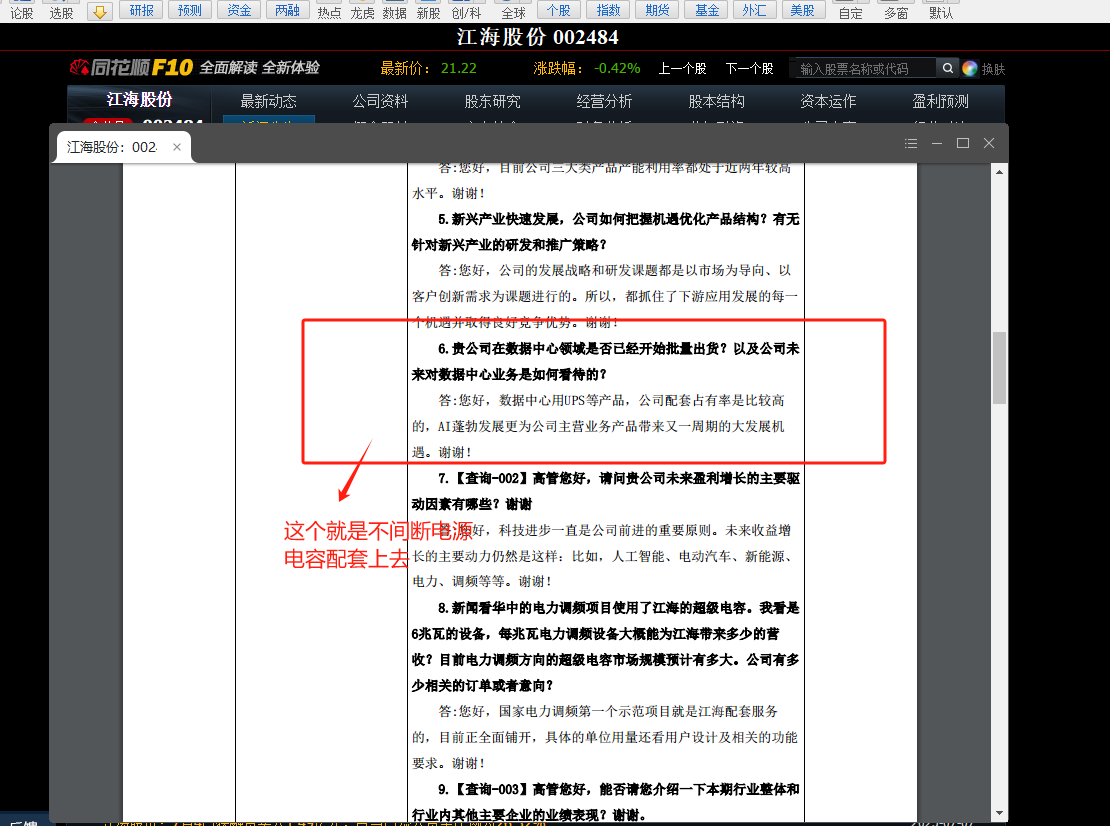Focus the stock name or code search field
1110x826 pixels.
click(863, 69)
